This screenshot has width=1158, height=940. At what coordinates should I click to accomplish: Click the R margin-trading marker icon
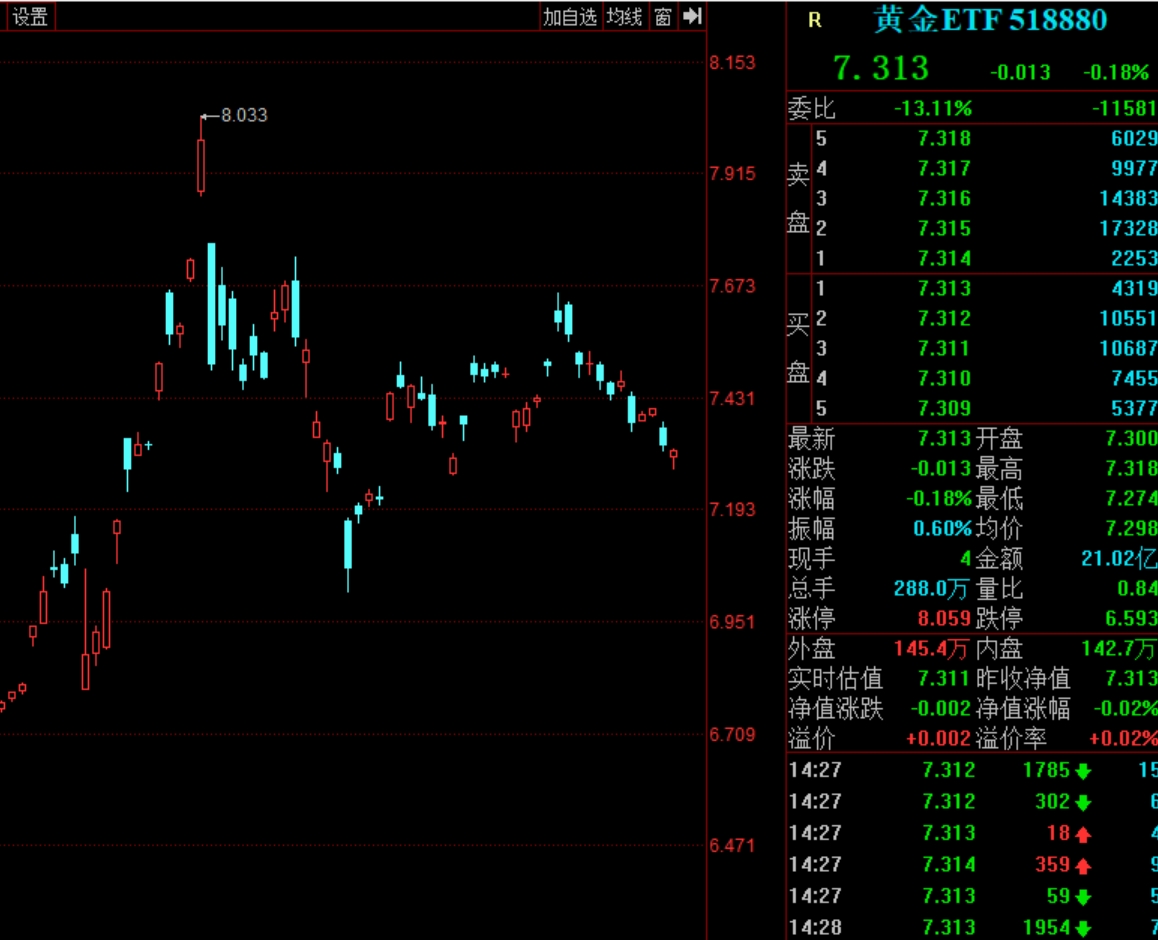[x=815, y=20]
